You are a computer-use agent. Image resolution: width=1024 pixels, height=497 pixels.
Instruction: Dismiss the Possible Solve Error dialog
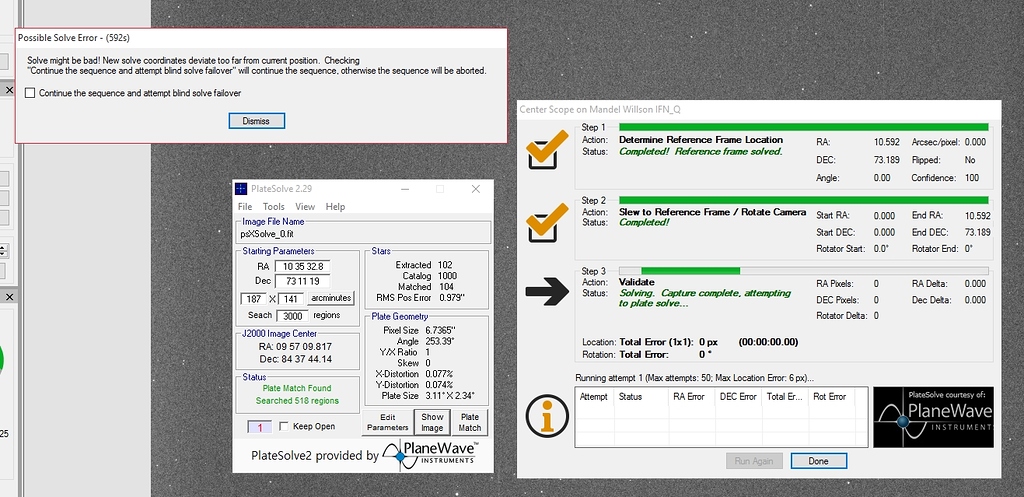pyautogui.click(x=256, y=121)
